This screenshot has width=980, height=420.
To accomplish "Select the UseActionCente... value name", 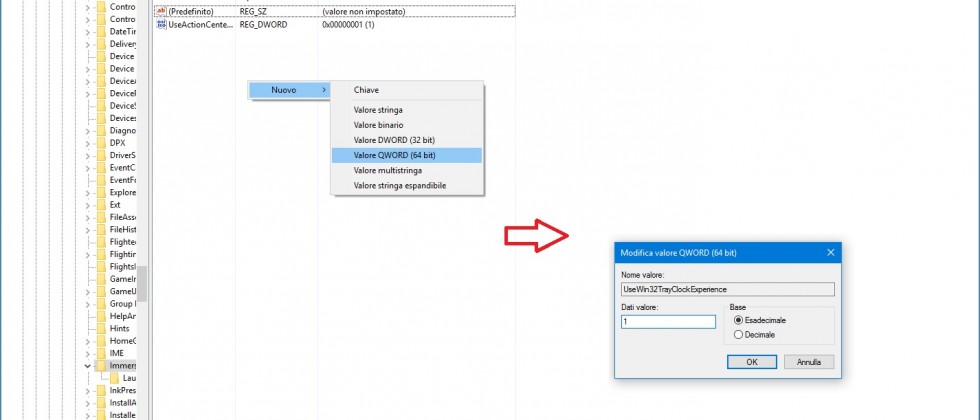I will click(200, 24).
